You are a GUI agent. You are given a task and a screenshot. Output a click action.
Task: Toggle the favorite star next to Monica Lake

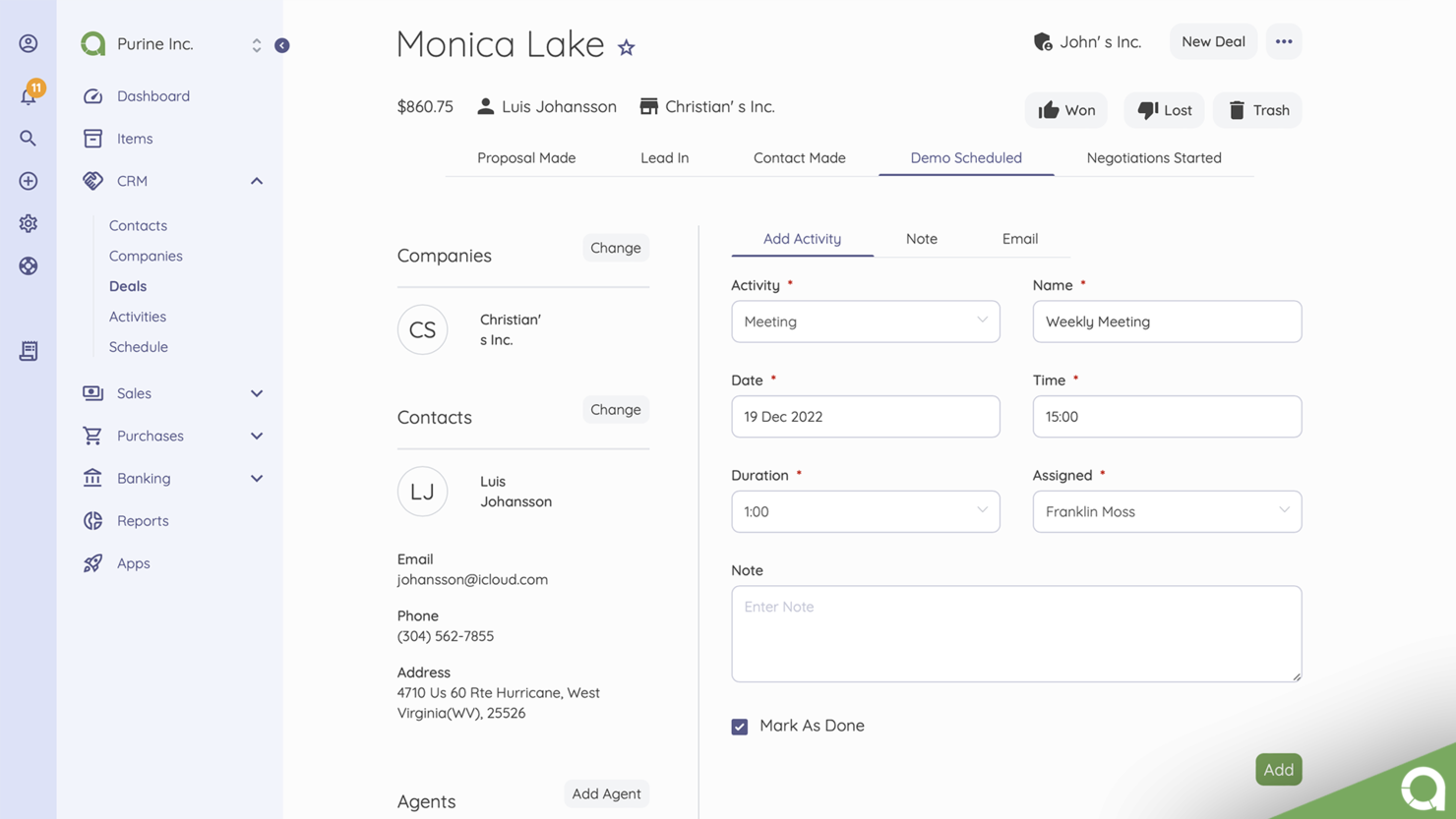point(627,46)
